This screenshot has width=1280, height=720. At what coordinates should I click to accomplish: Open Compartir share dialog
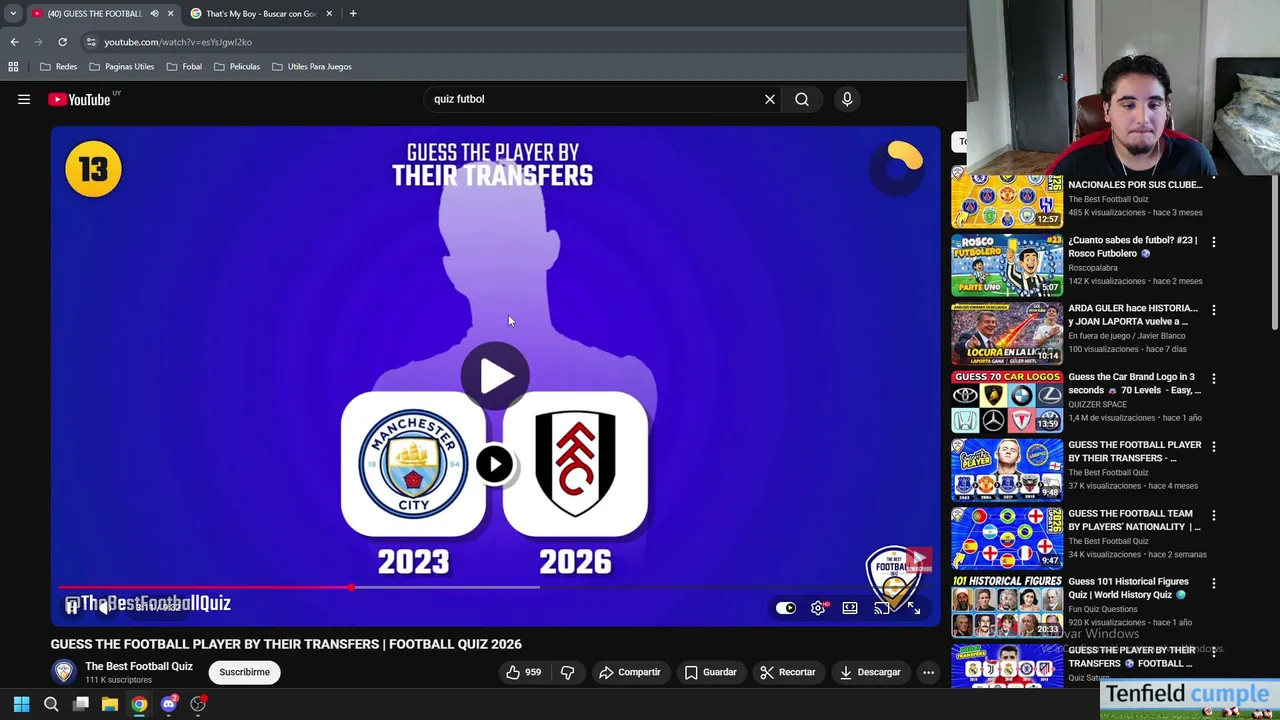(x=630, y=672)
